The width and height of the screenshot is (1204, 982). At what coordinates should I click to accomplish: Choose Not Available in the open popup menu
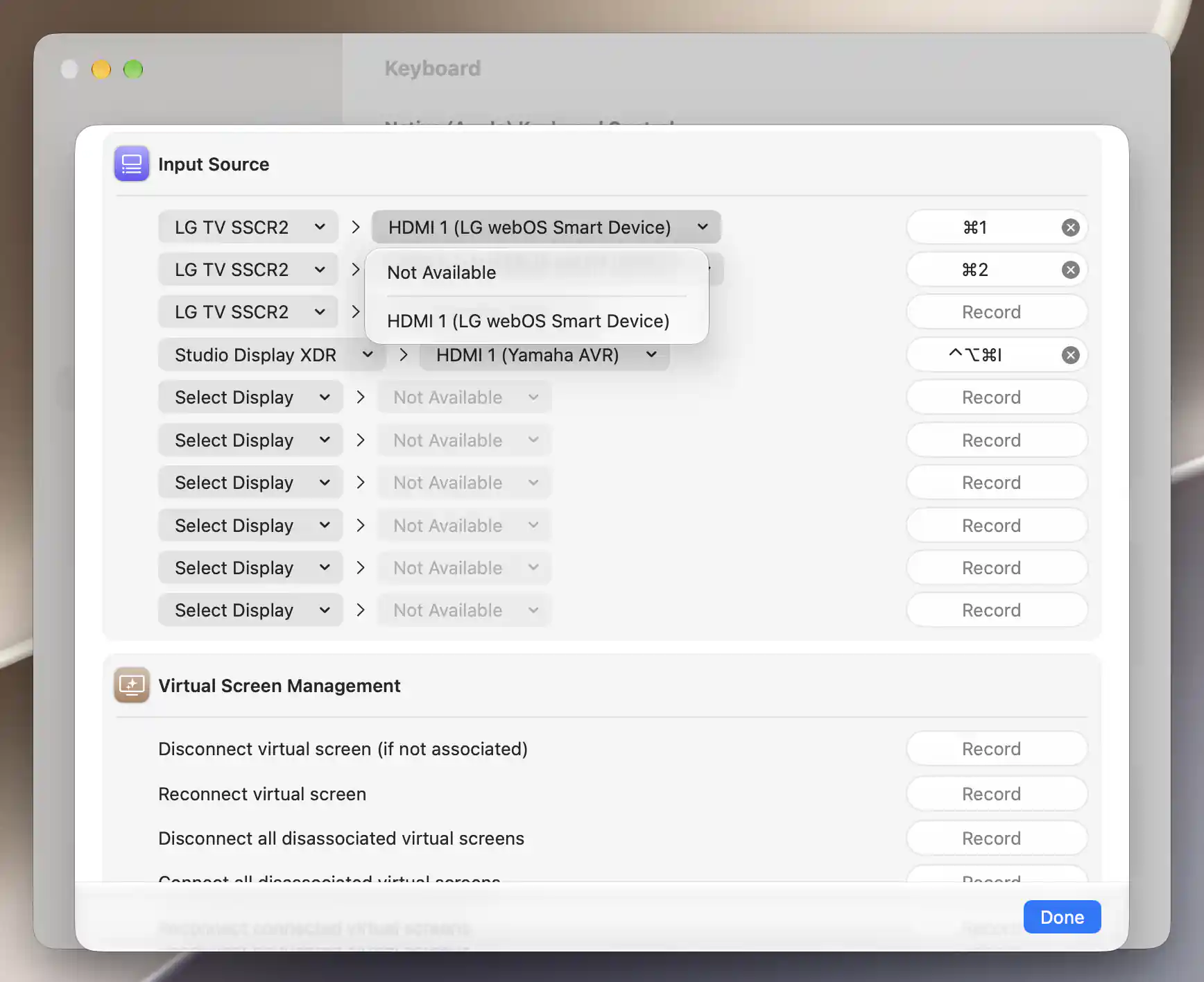[537, 273]
